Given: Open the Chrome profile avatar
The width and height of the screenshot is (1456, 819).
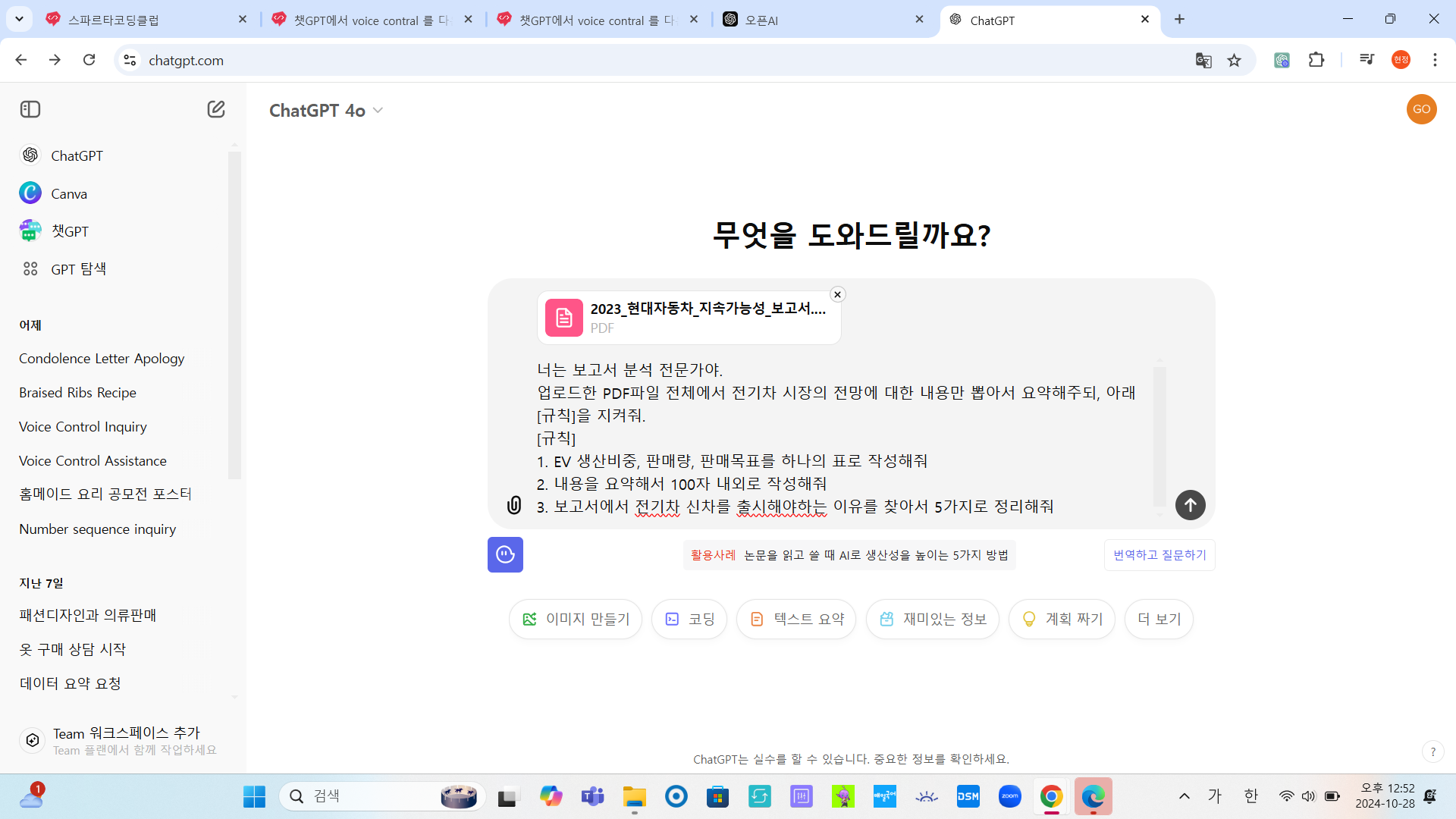Looking at the screenshot, I should click(x=1401, y=60).
